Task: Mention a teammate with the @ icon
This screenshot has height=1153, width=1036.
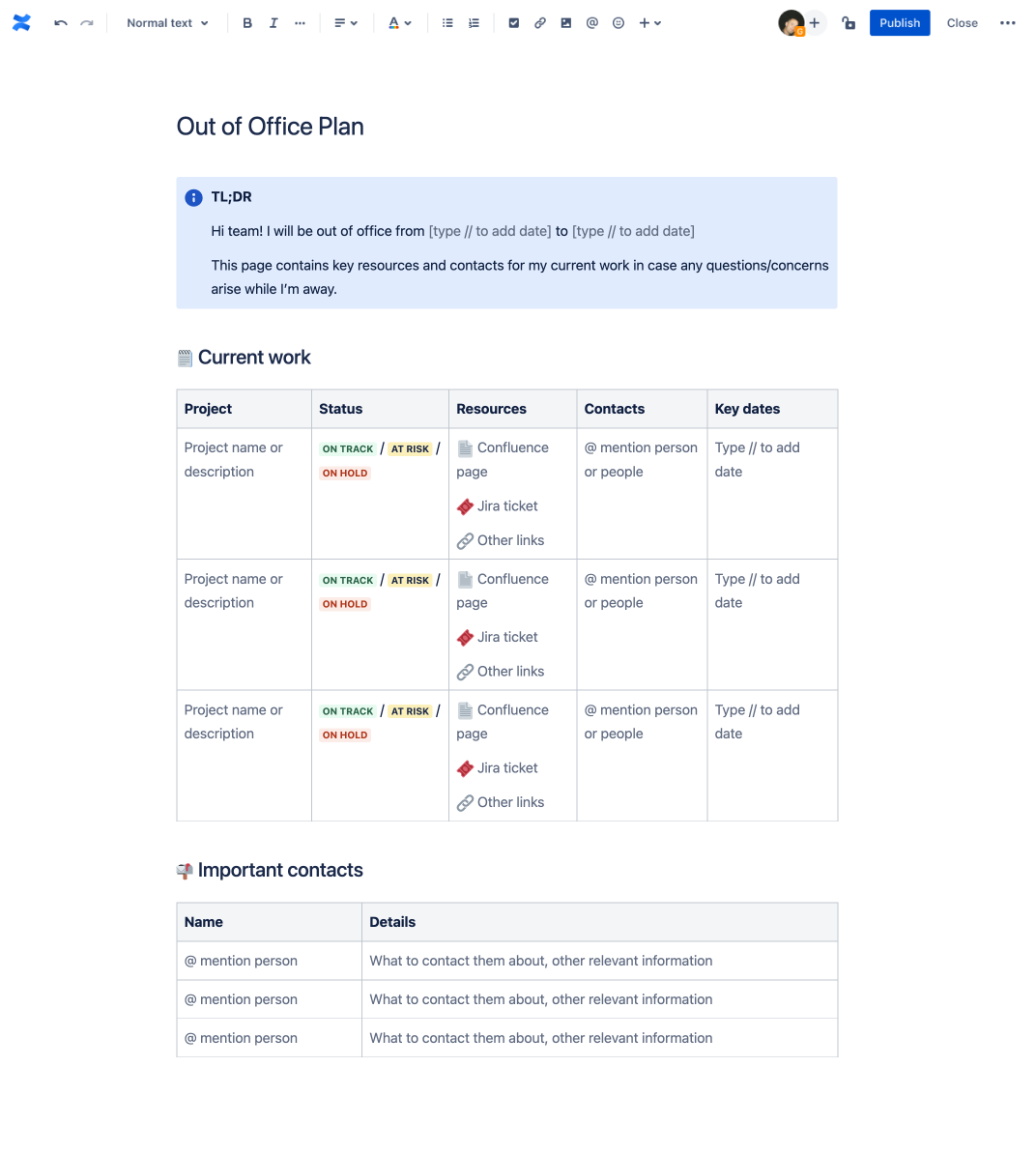Action: tap(591, 22)
